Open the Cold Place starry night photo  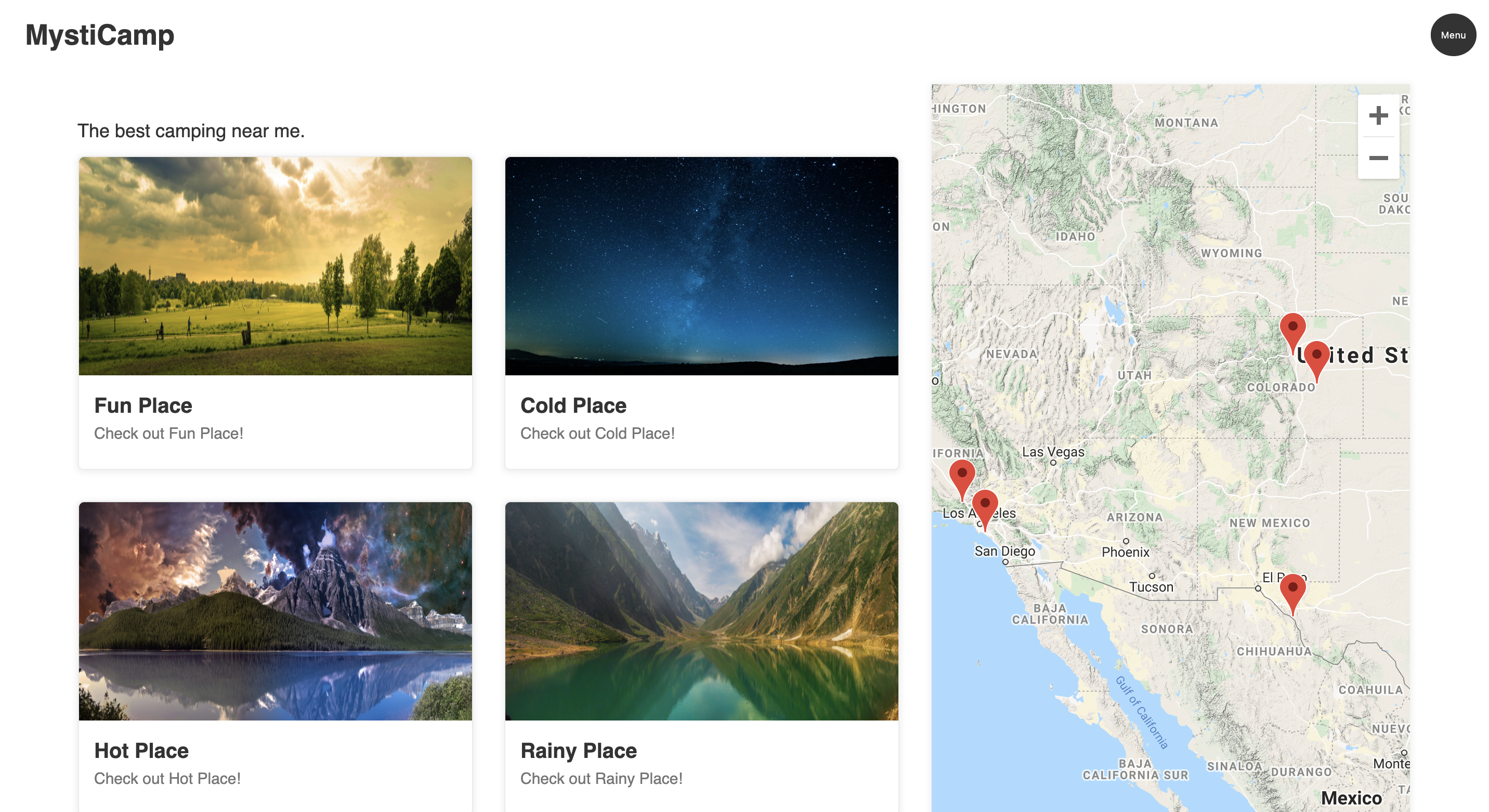point(701,266)
